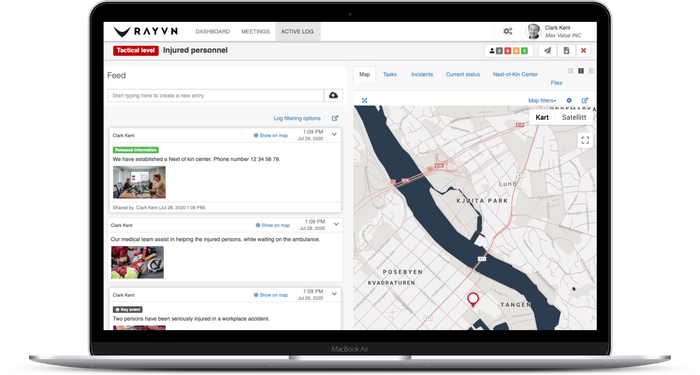Show Next of kin center entry on map
This screenshot has width=700, height=375.
pos(271,135)
